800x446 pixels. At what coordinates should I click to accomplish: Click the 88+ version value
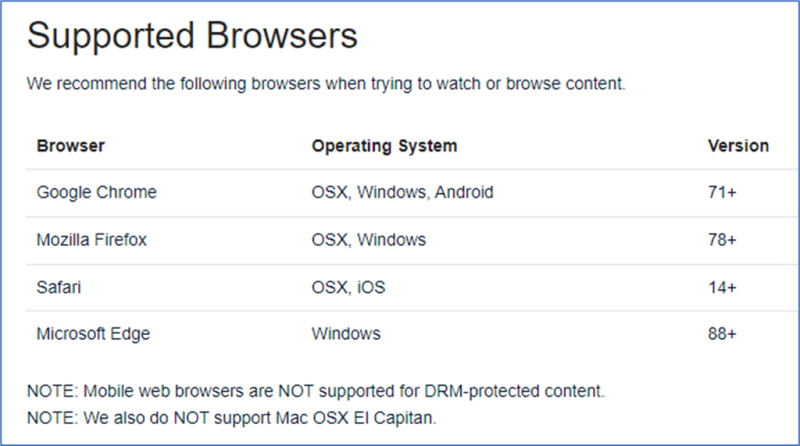click(x=722, y=334)
